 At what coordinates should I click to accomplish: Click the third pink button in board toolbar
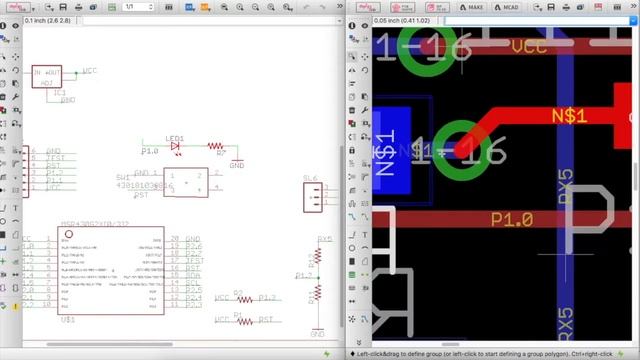437,7
